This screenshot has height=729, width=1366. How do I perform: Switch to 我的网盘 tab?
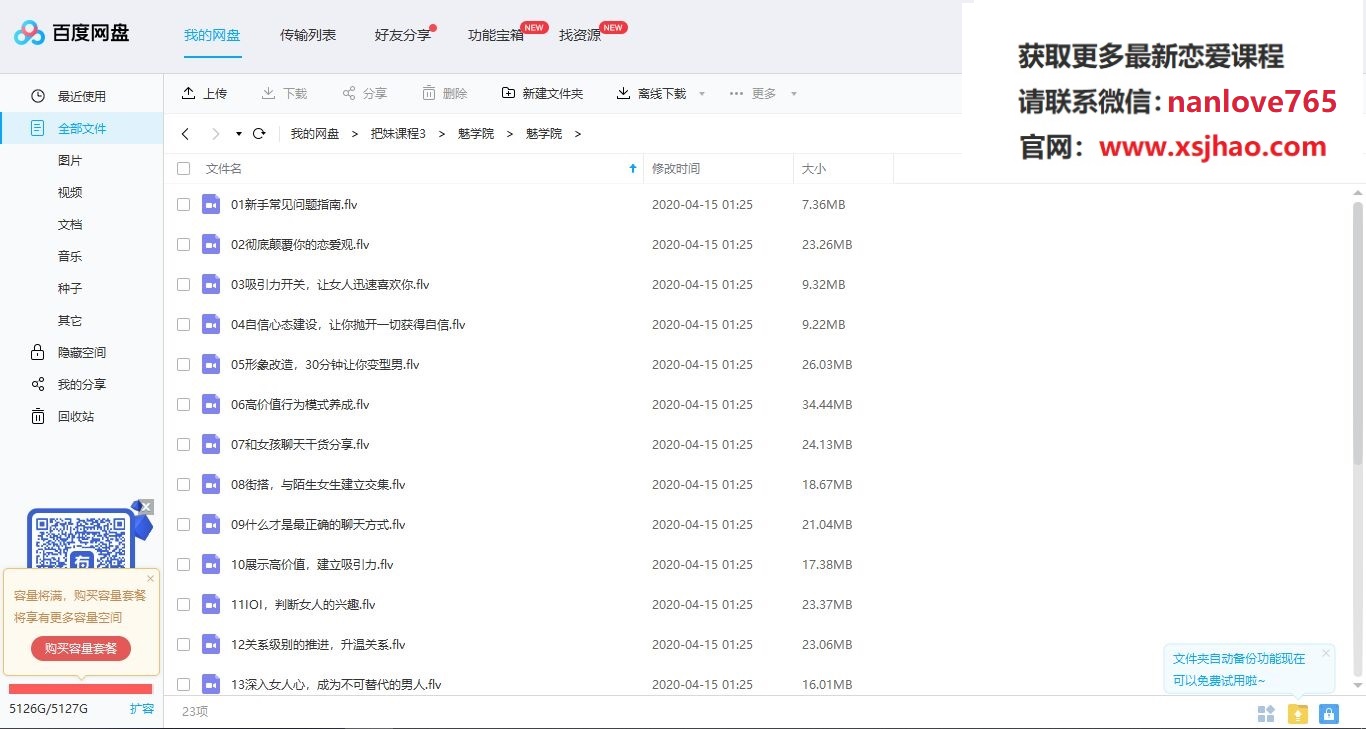click(x=212, y=35)
